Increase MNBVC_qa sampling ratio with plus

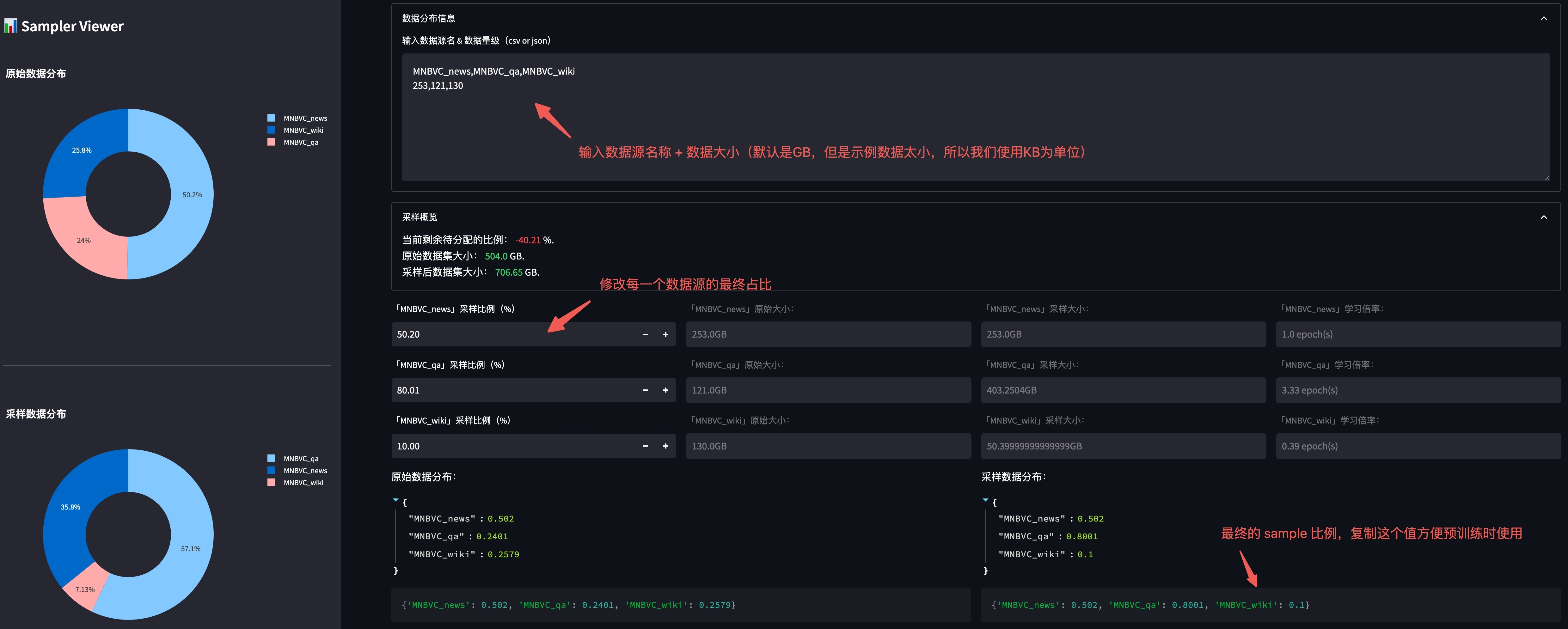(x=665, y=391)
